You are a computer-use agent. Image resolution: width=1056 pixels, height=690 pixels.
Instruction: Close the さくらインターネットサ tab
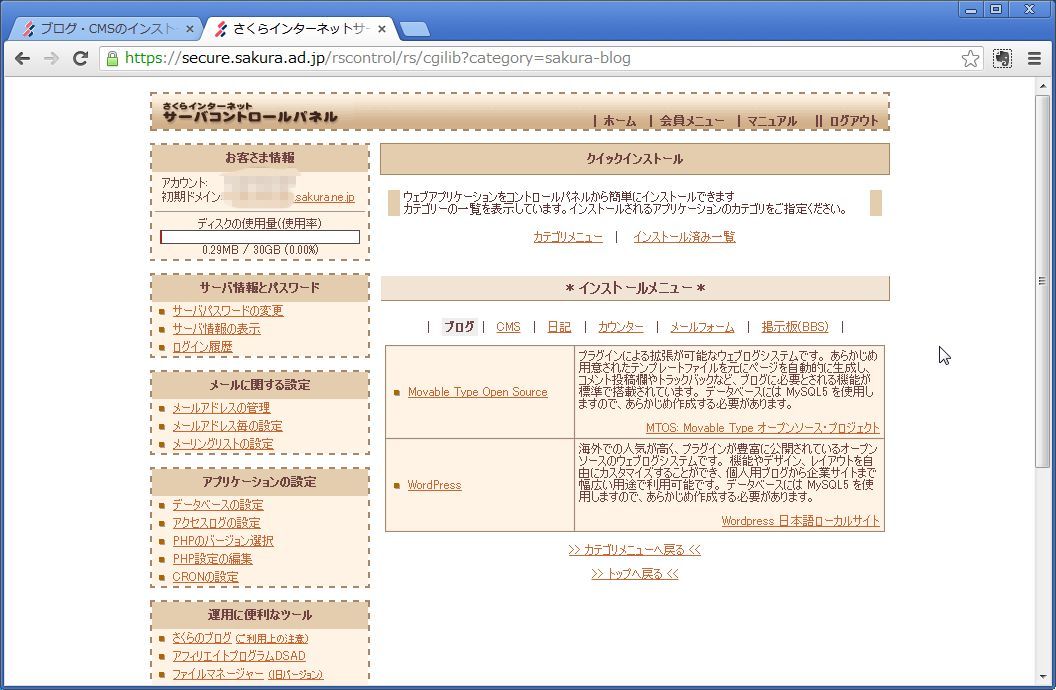382,29
